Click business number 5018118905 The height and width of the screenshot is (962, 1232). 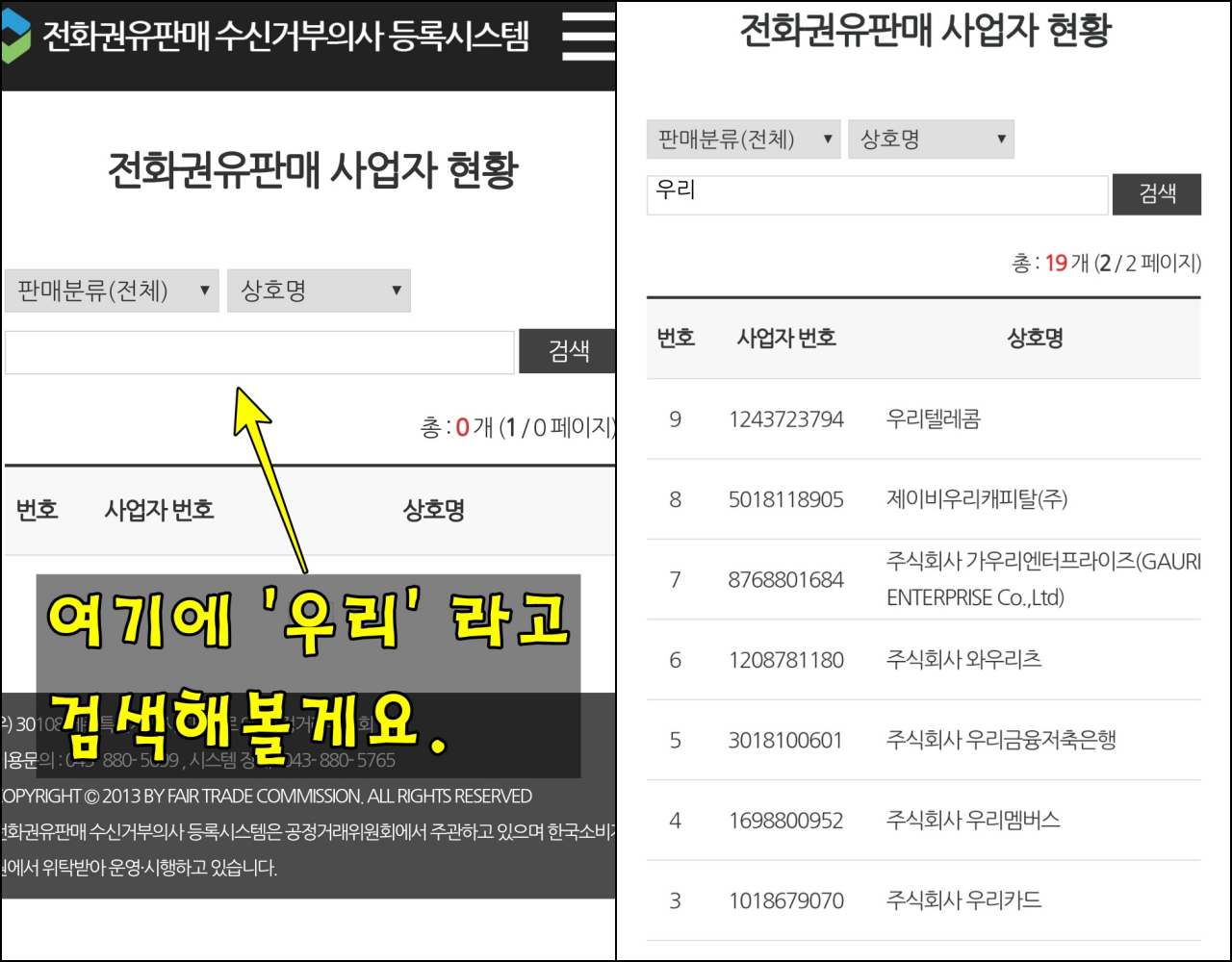click(x=786, y=499)
